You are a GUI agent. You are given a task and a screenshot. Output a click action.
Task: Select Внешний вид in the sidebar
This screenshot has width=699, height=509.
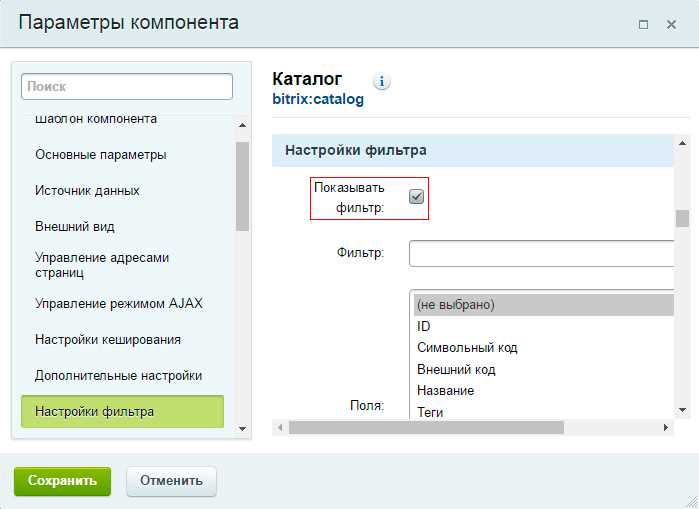[x=75, y=226]
